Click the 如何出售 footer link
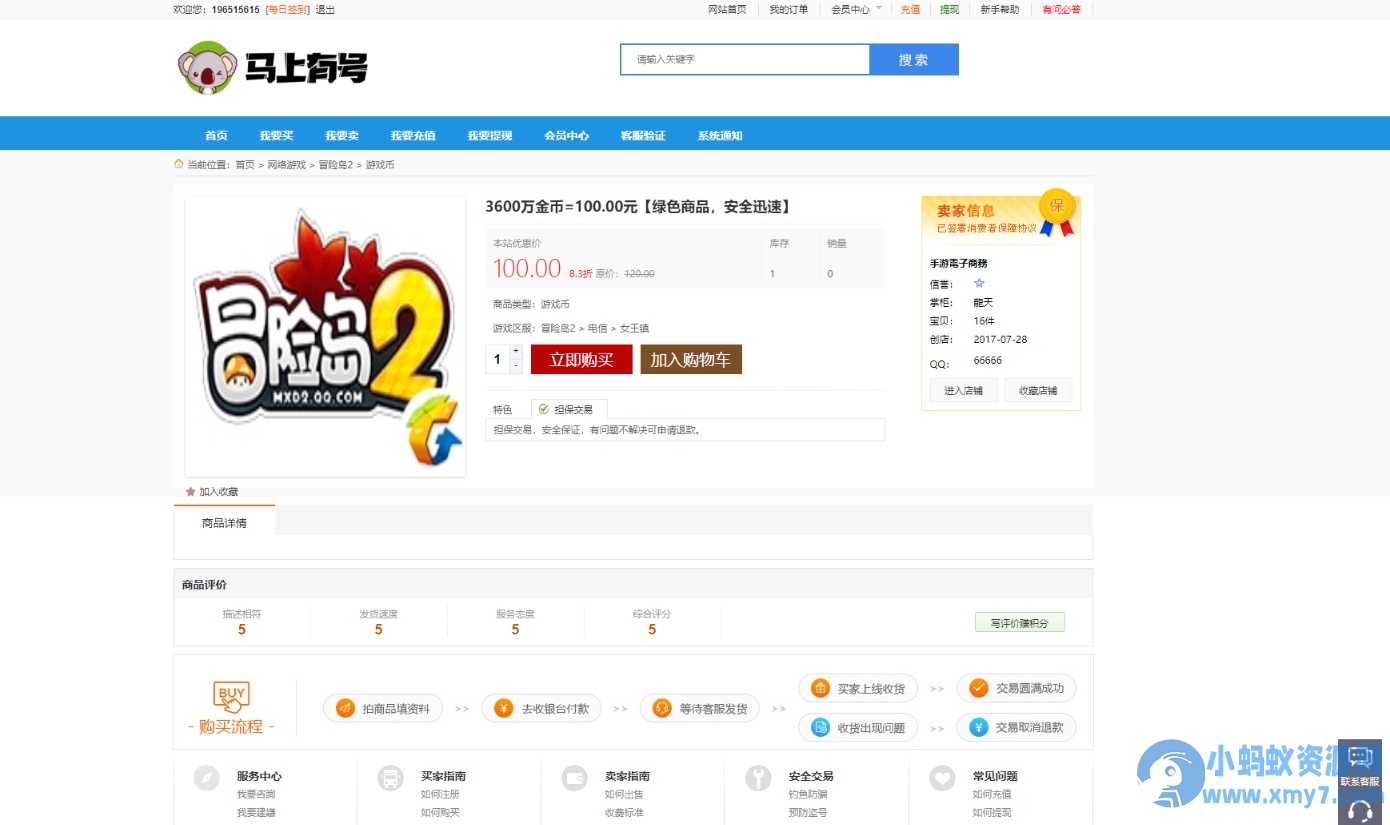 pos(624,794)
